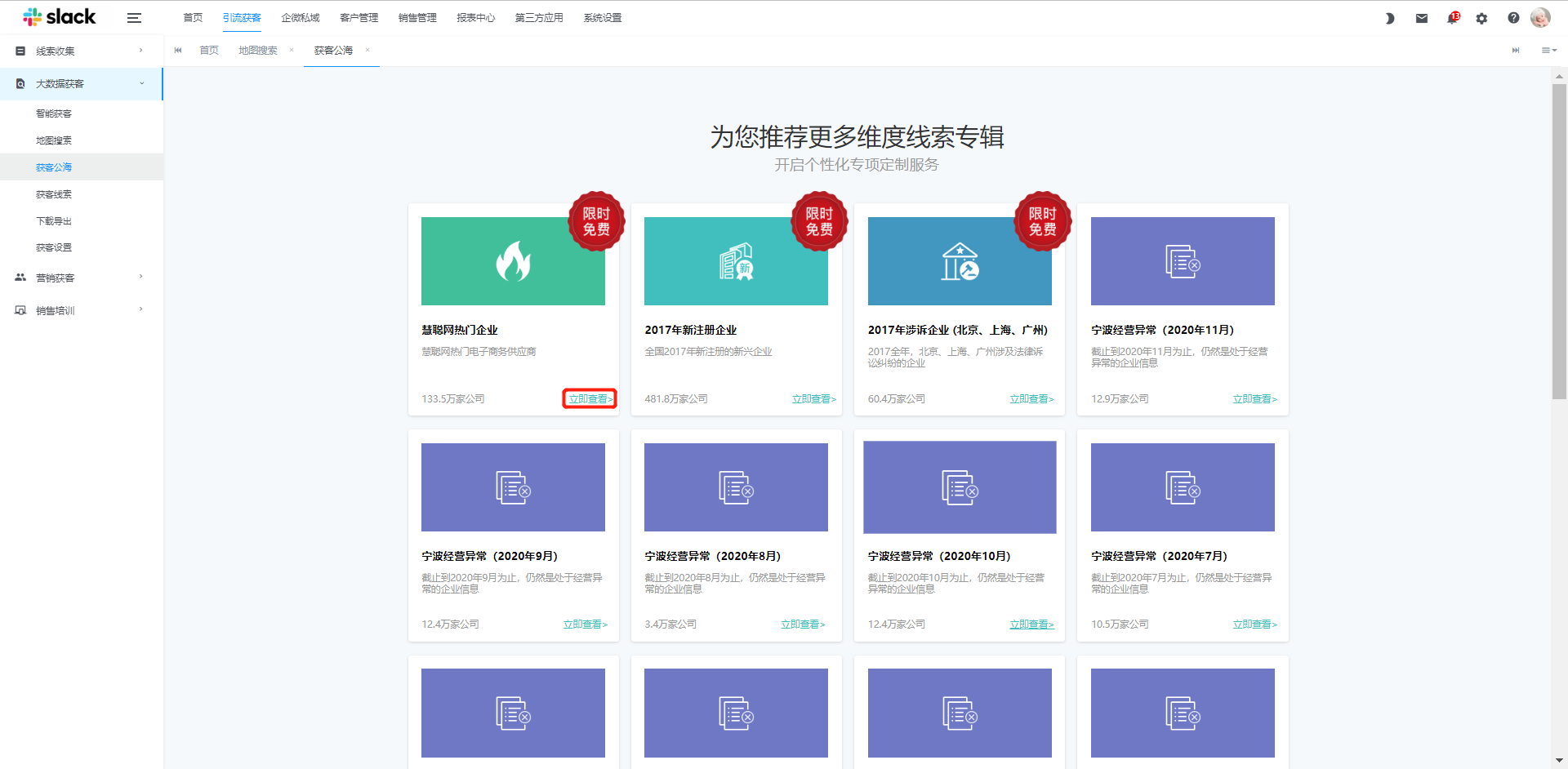This screenshot has height=769, width=1568.
Task: Expand 销售培训 sidebar section
Action: 82,310
